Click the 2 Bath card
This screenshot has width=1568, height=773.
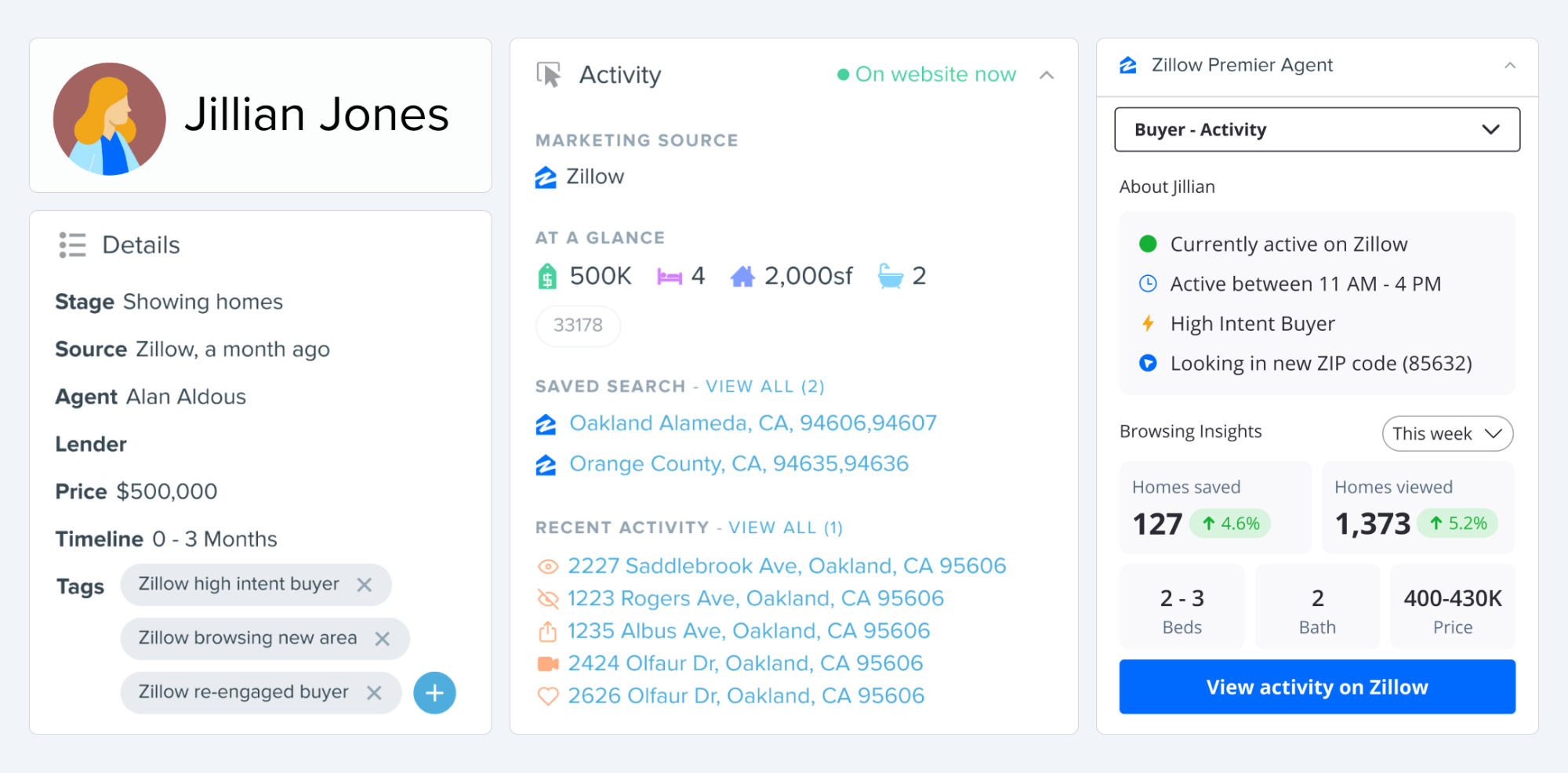click(1317, 607)
